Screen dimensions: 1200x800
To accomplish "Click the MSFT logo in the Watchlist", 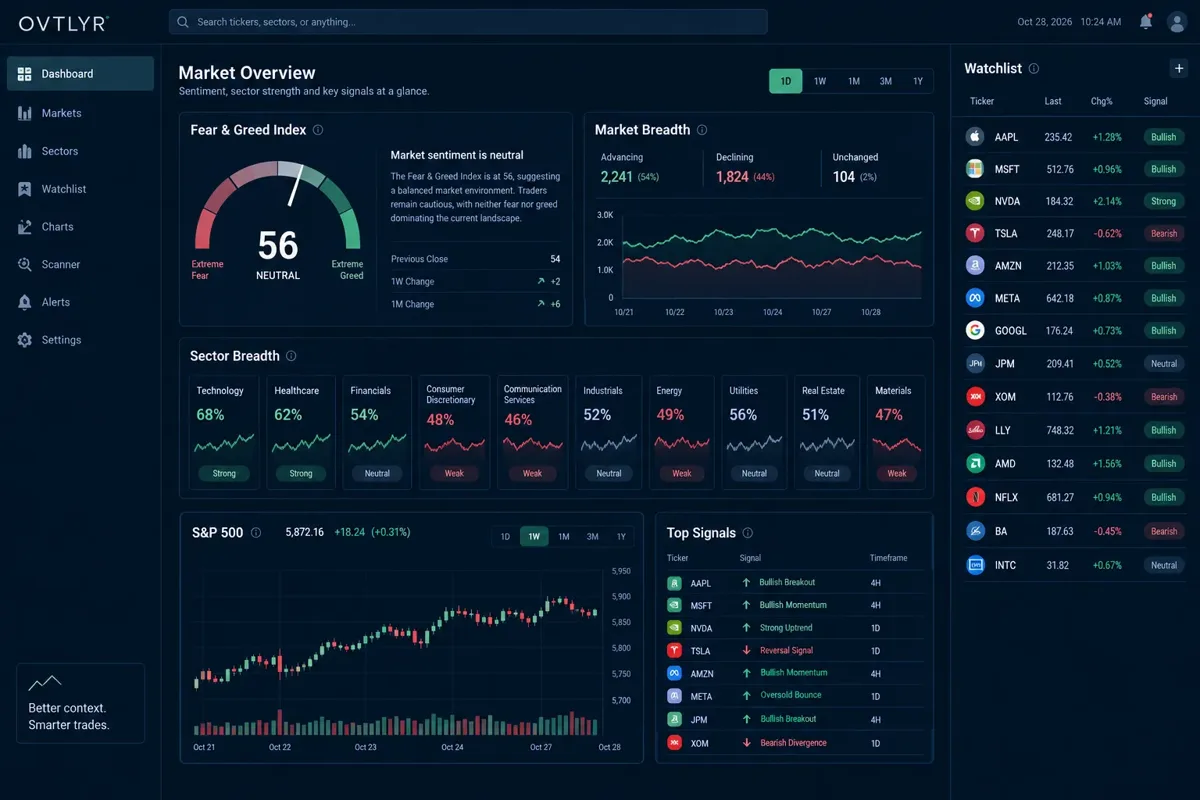I will (x=975, y=169).
